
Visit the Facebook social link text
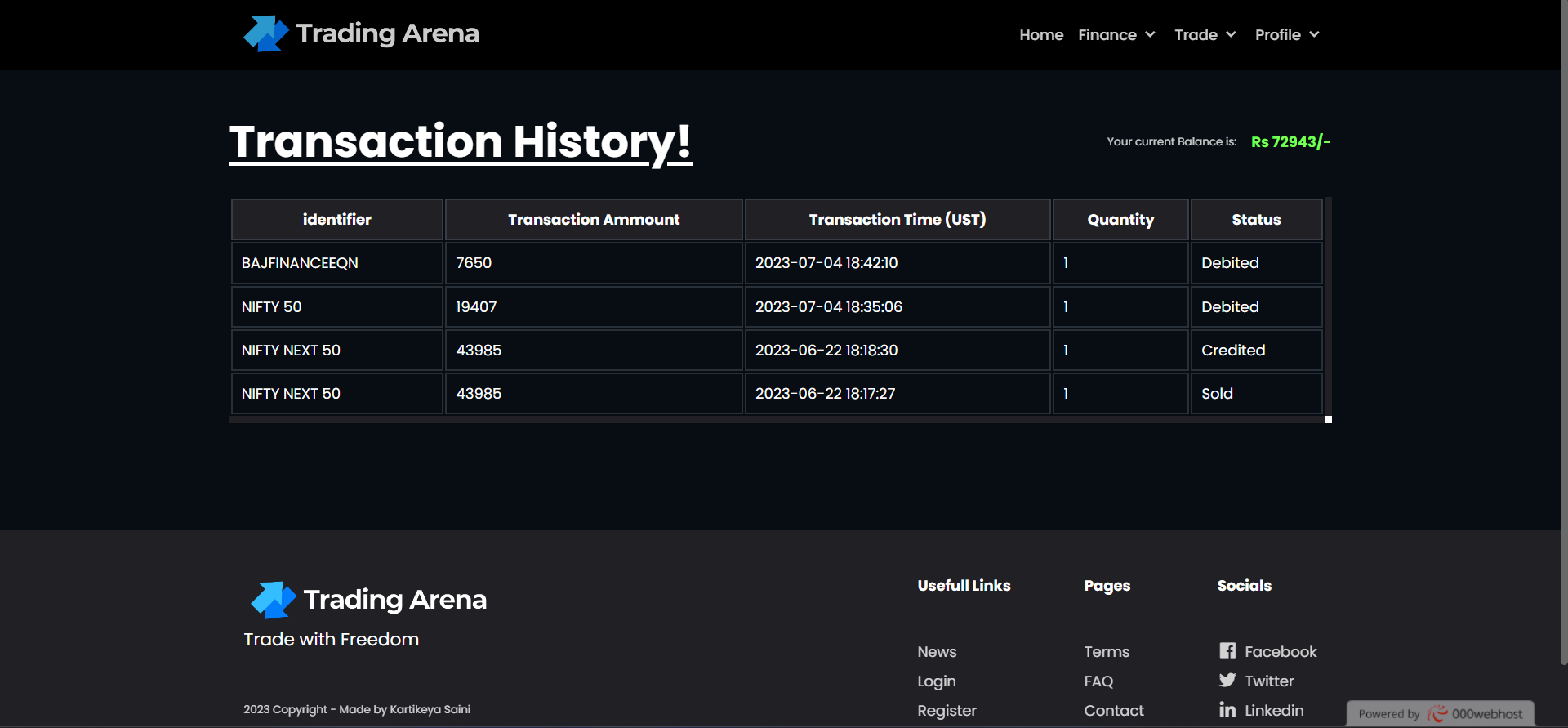[1281, 651]
